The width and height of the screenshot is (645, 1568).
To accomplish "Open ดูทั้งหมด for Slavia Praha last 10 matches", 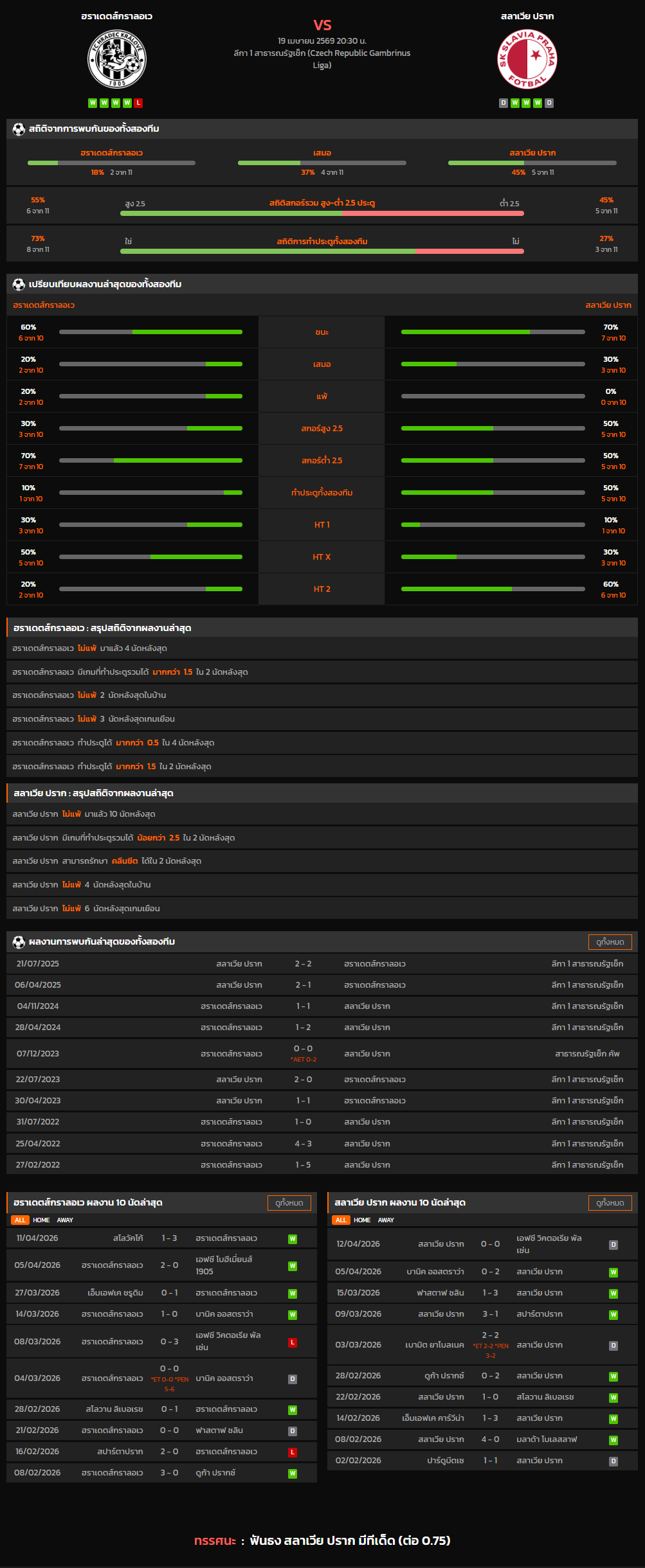I will click(610, 1202).
